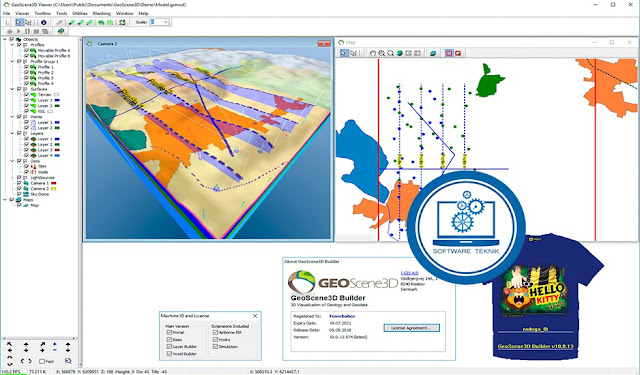Screen dimensions: 640x375
Task: Click the License Agreement button
Action: point(411,328)
